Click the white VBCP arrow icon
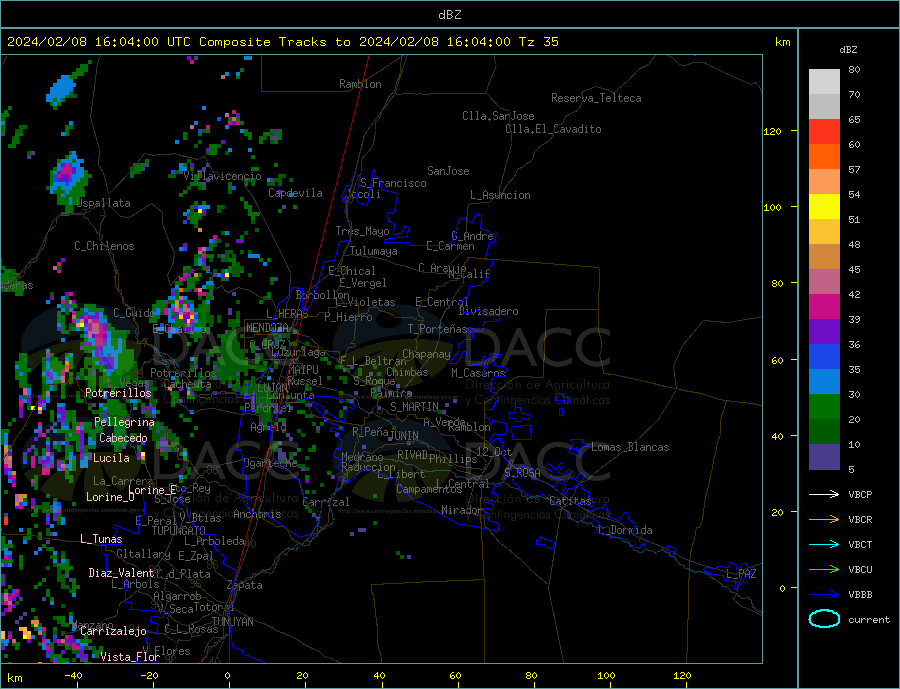900x689 pixels. point(824,494)
